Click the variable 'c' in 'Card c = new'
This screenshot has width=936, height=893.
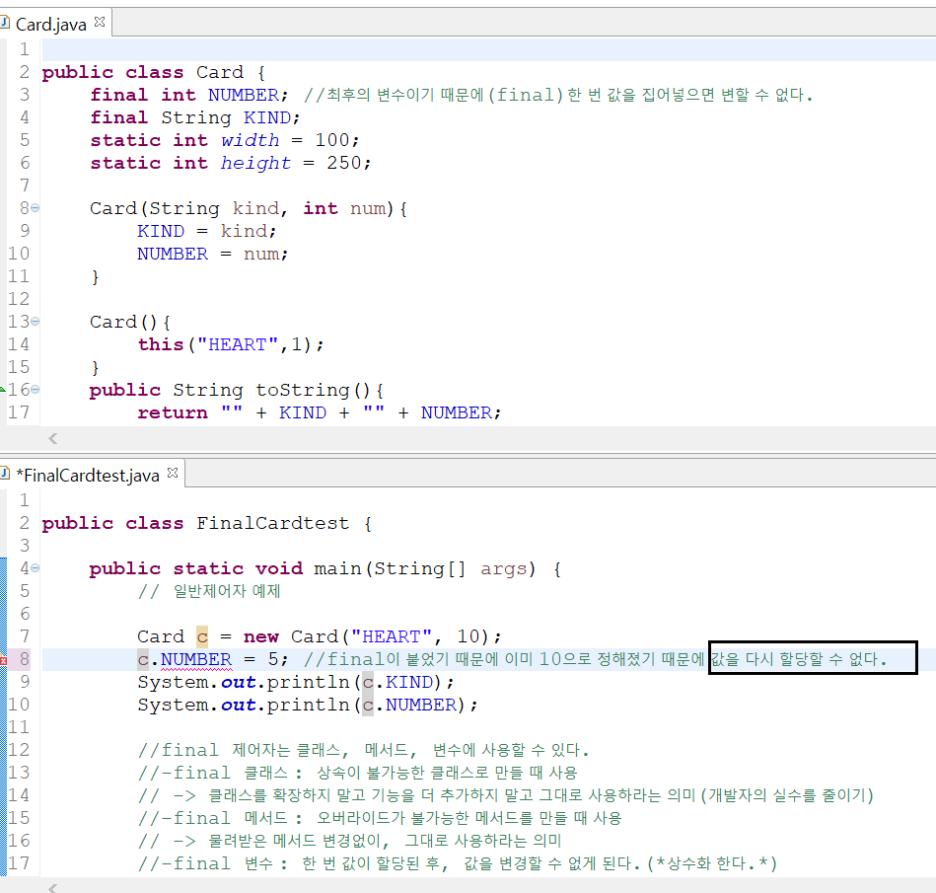coord(202,637)
